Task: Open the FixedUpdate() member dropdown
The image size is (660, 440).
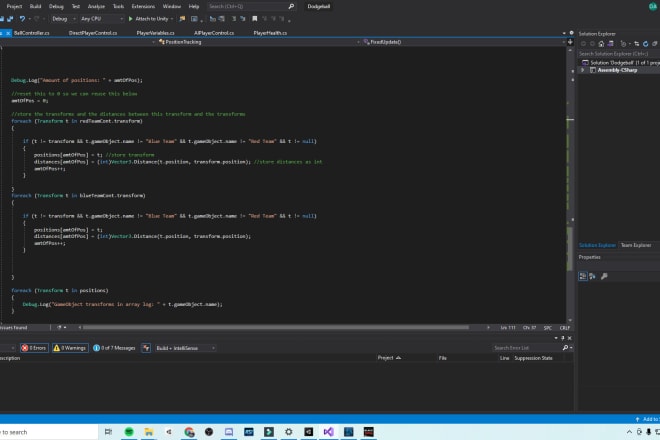Action: point(463,42)
